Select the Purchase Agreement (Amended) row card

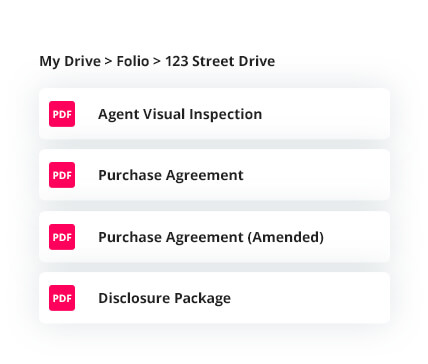[214, 237]
